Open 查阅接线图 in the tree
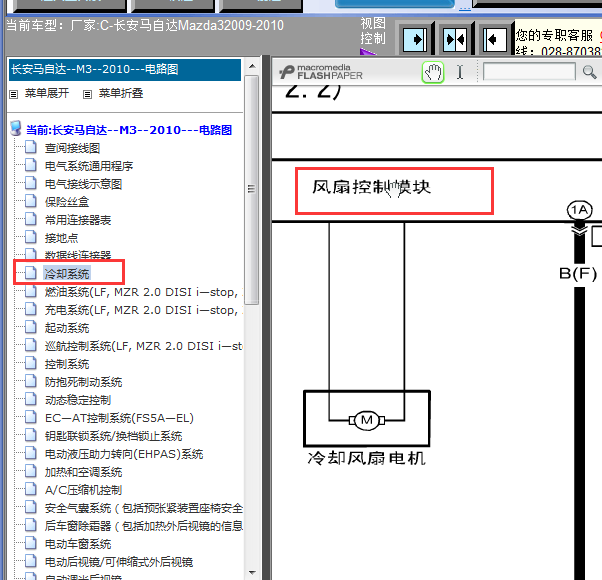This screenshot has height=580, width=602. pyautogui.click(x=72, y=148)
